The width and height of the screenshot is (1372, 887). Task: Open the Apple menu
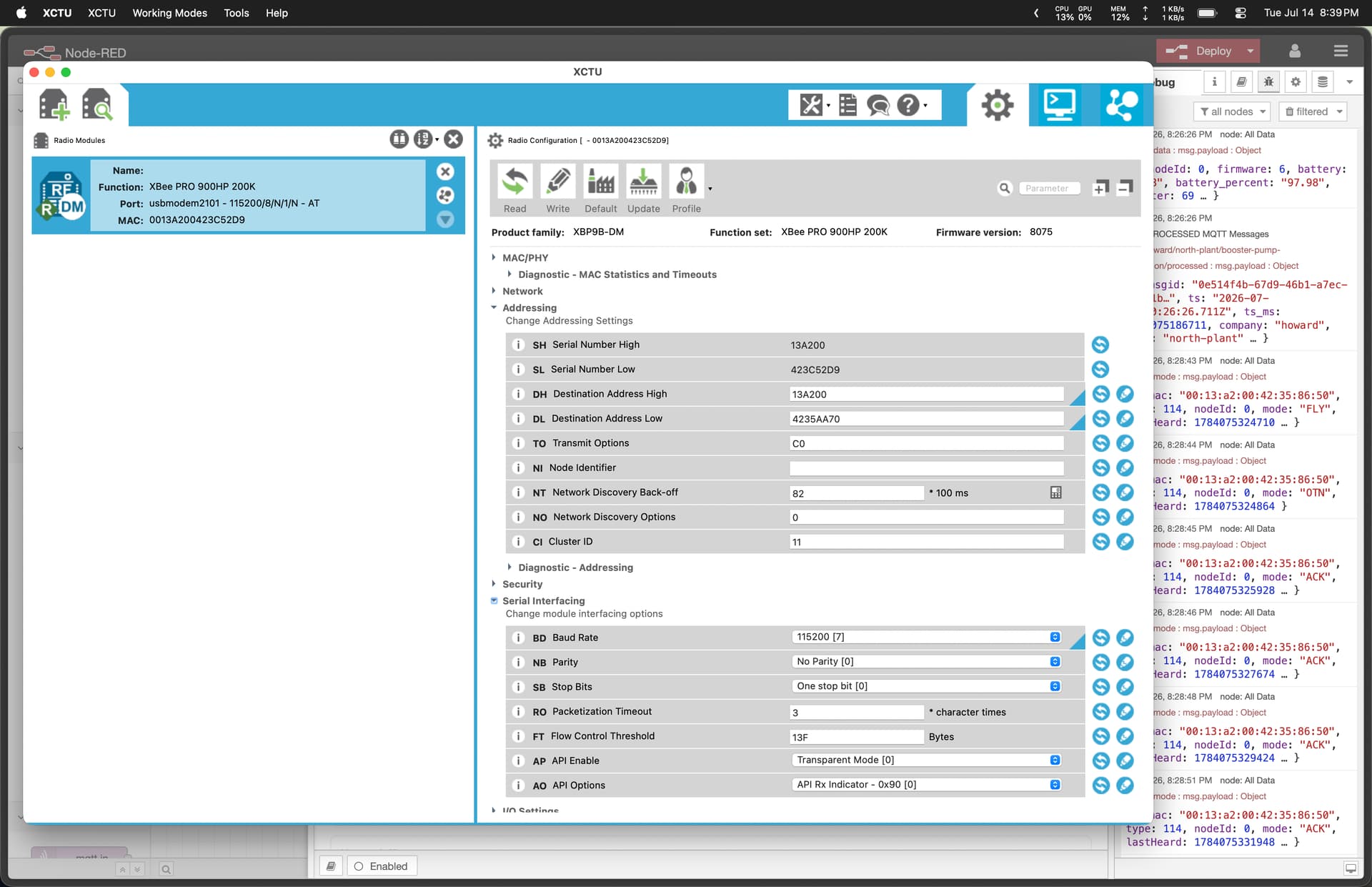pyautogui.click(x=21, y=13)
